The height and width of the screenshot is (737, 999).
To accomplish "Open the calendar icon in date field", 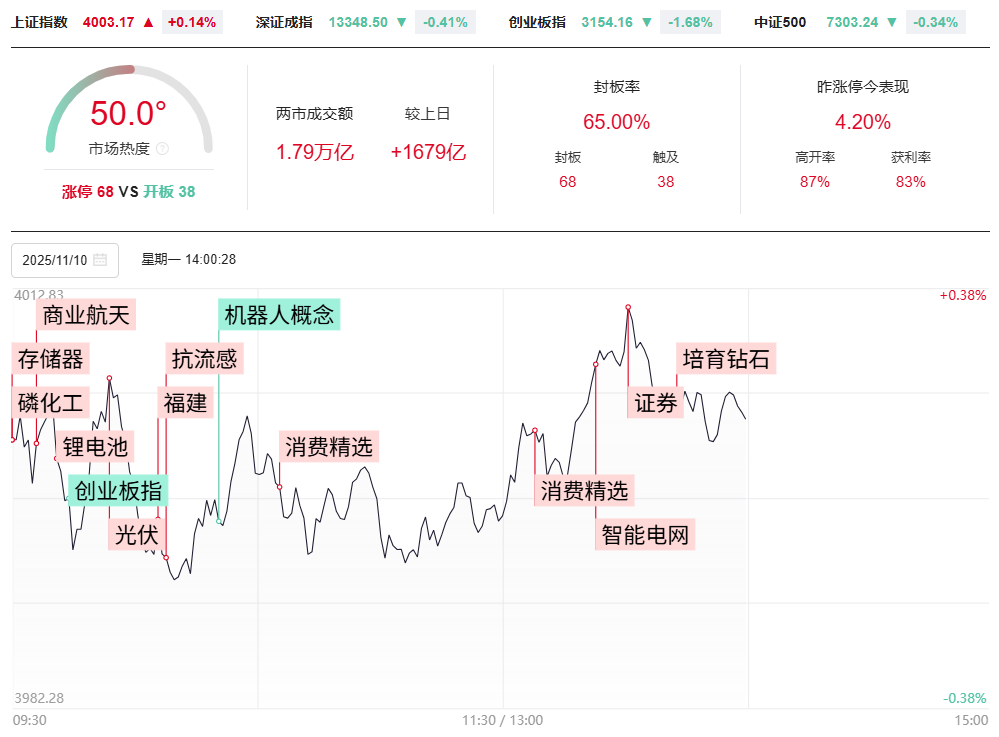I will pyautogui.click(x=100, y=260).
